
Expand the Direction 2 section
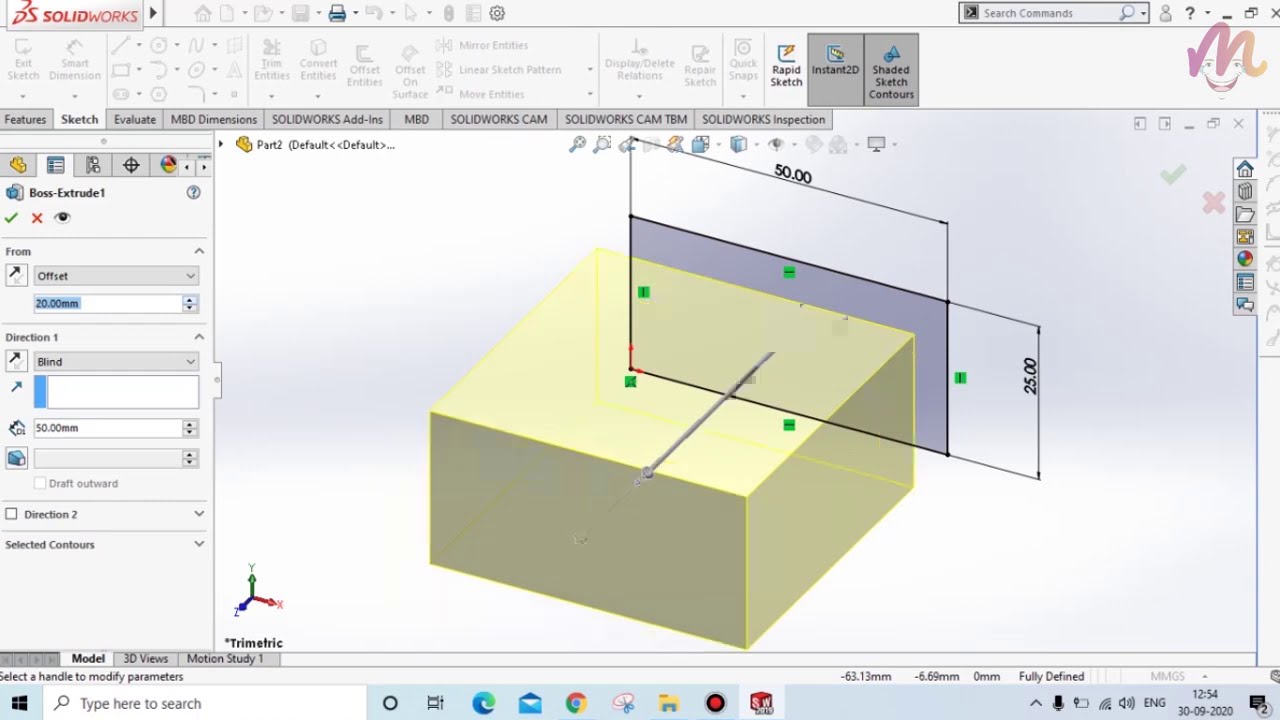[199, 514]
